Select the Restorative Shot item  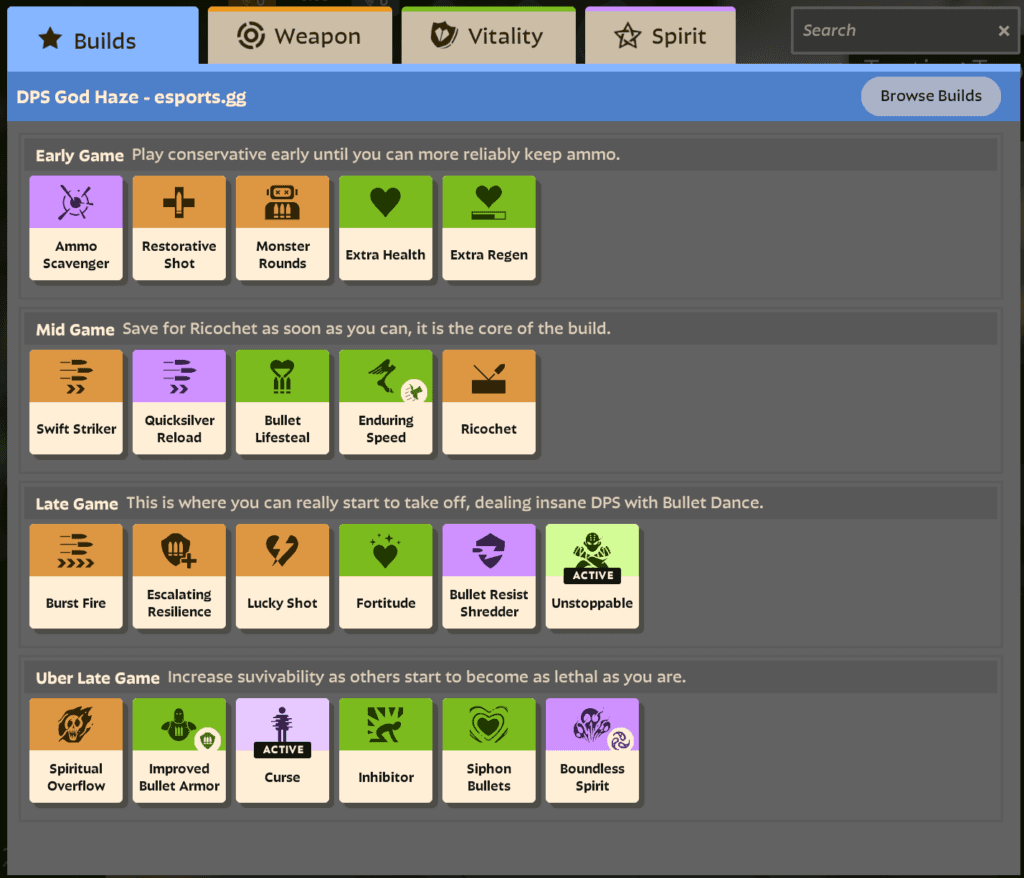point(179,227)
